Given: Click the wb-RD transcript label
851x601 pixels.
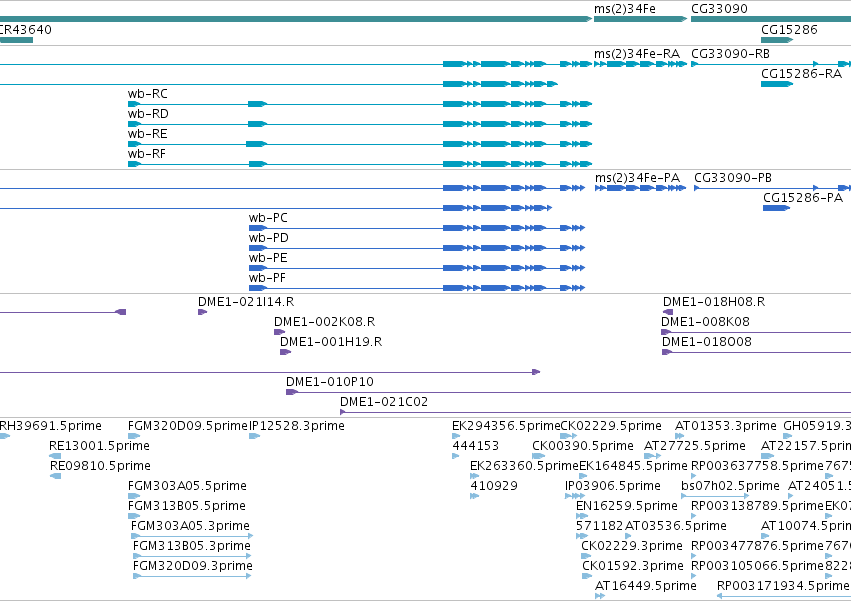Looking at the screenshot, I should click(148, 113).
